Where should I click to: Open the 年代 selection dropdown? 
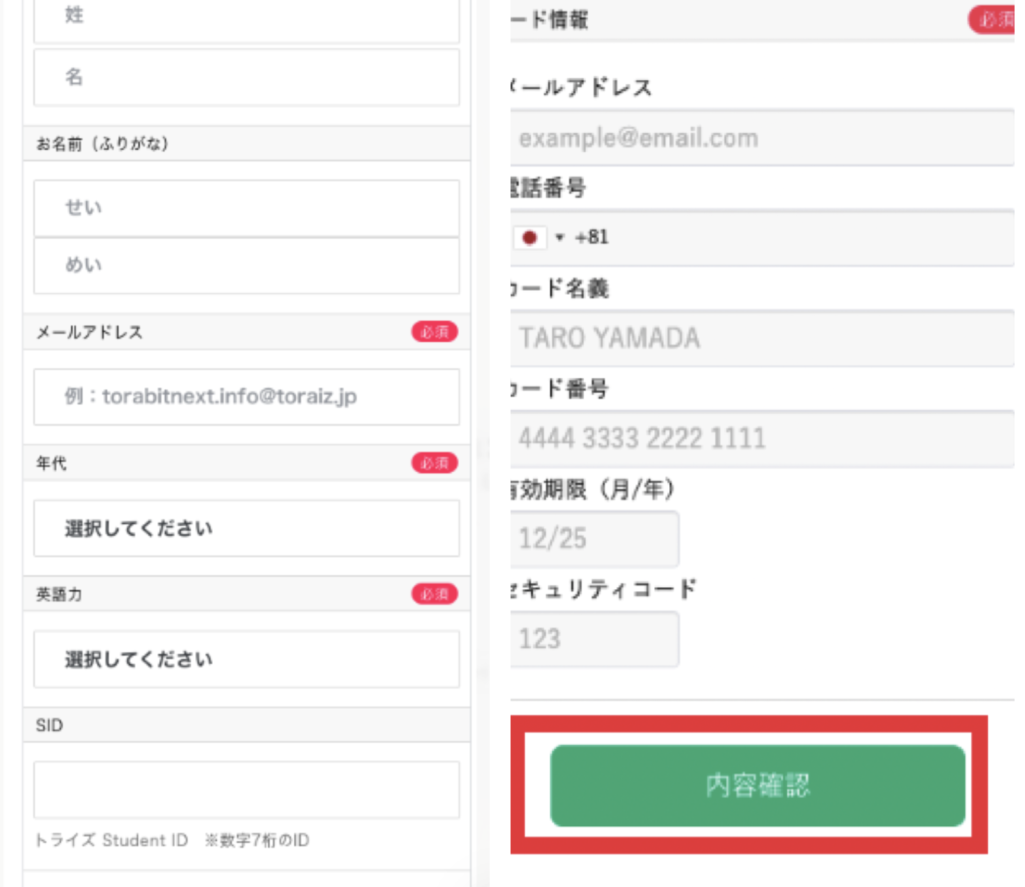[x=246, y=528]
